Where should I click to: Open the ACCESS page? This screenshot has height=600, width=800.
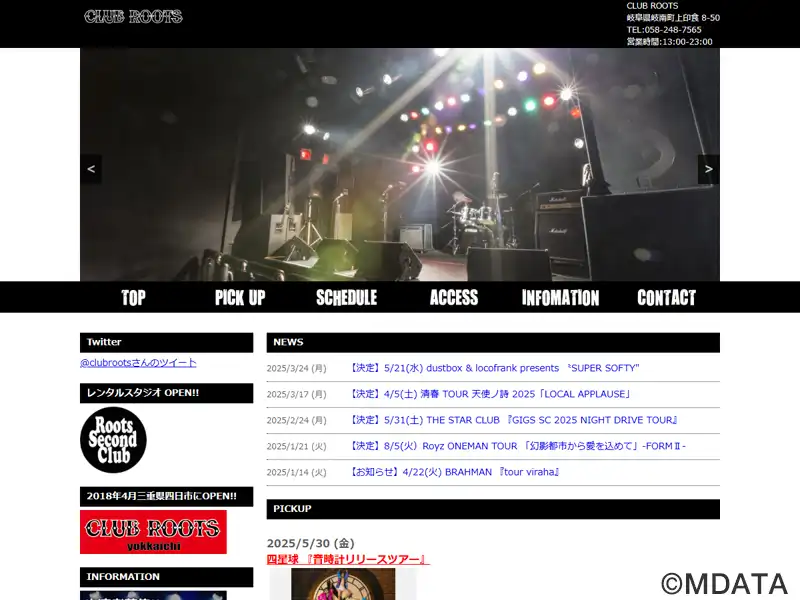pyautogui.click(x=454, y=297)
